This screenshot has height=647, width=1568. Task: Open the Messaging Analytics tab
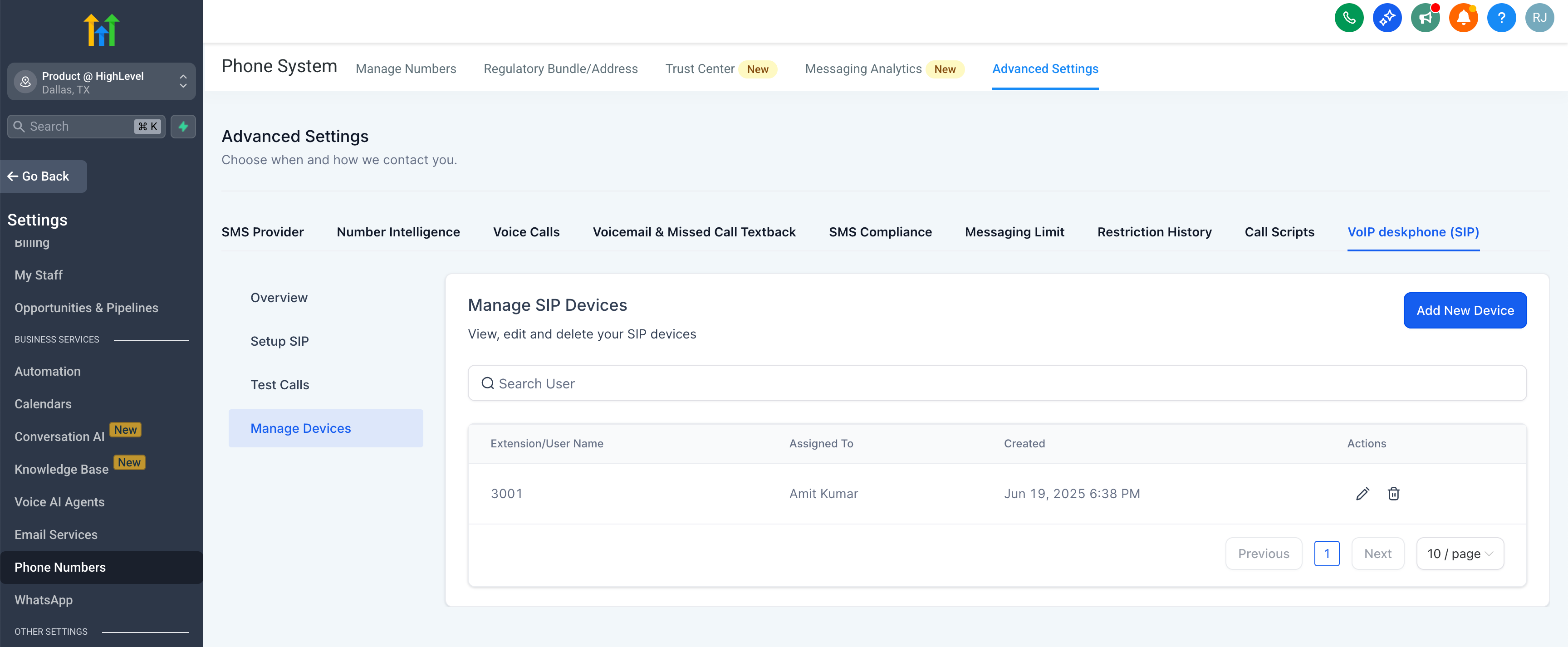tap(864, 69)
